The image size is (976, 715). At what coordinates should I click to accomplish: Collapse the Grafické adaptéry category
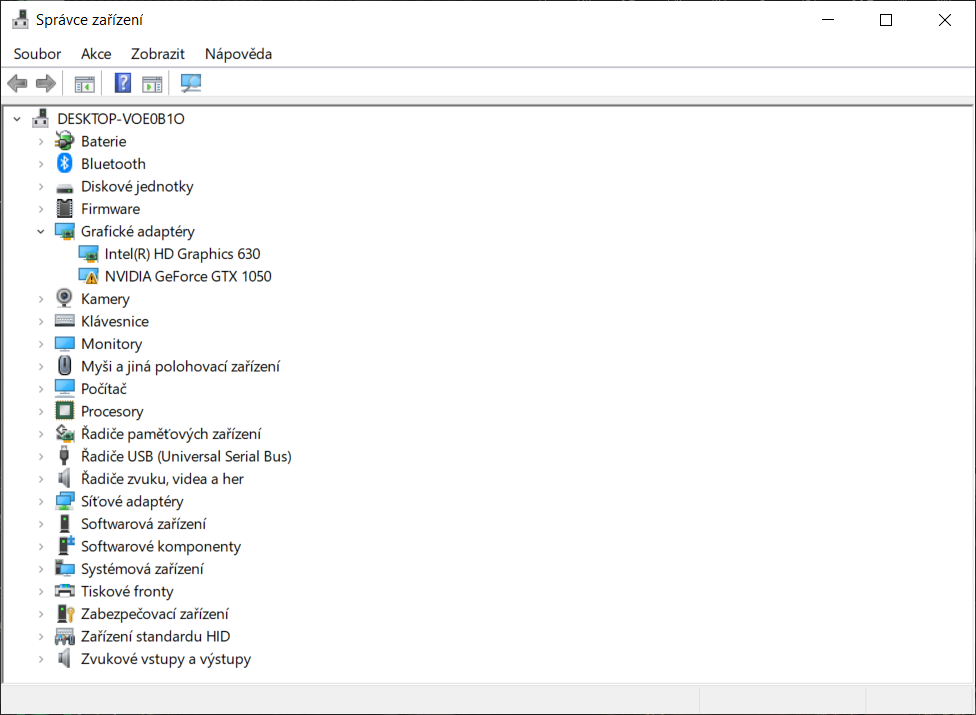click(x=41, y=231)
